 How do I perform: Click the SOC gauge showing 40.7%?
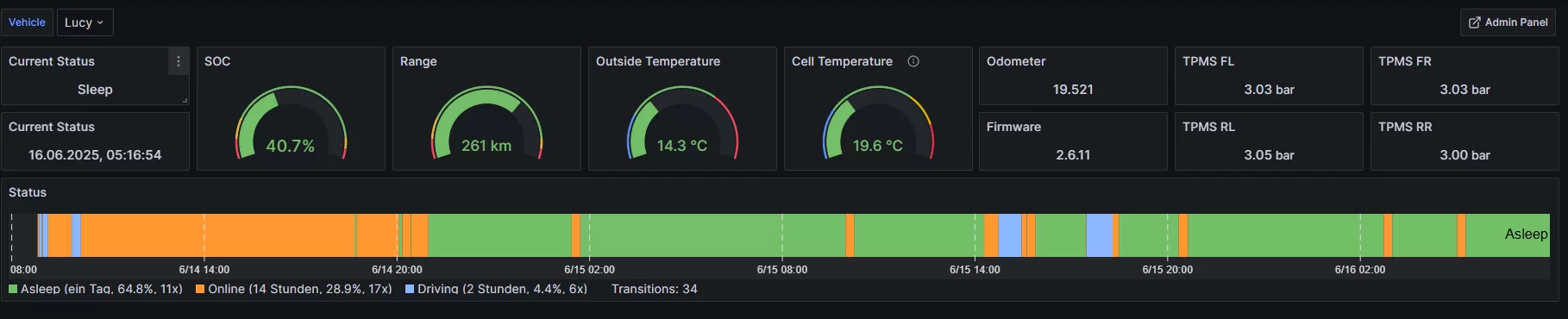click(291, 123)
